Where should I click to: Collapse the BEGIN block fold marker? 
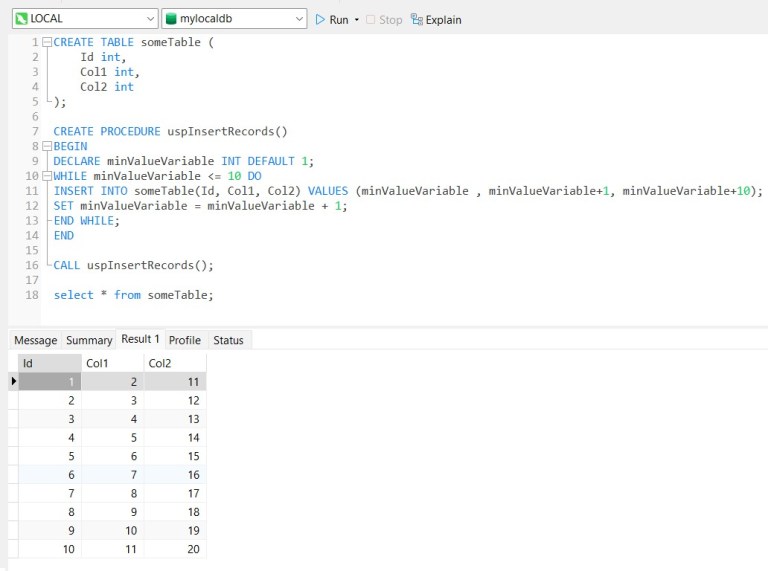(47, 146)
